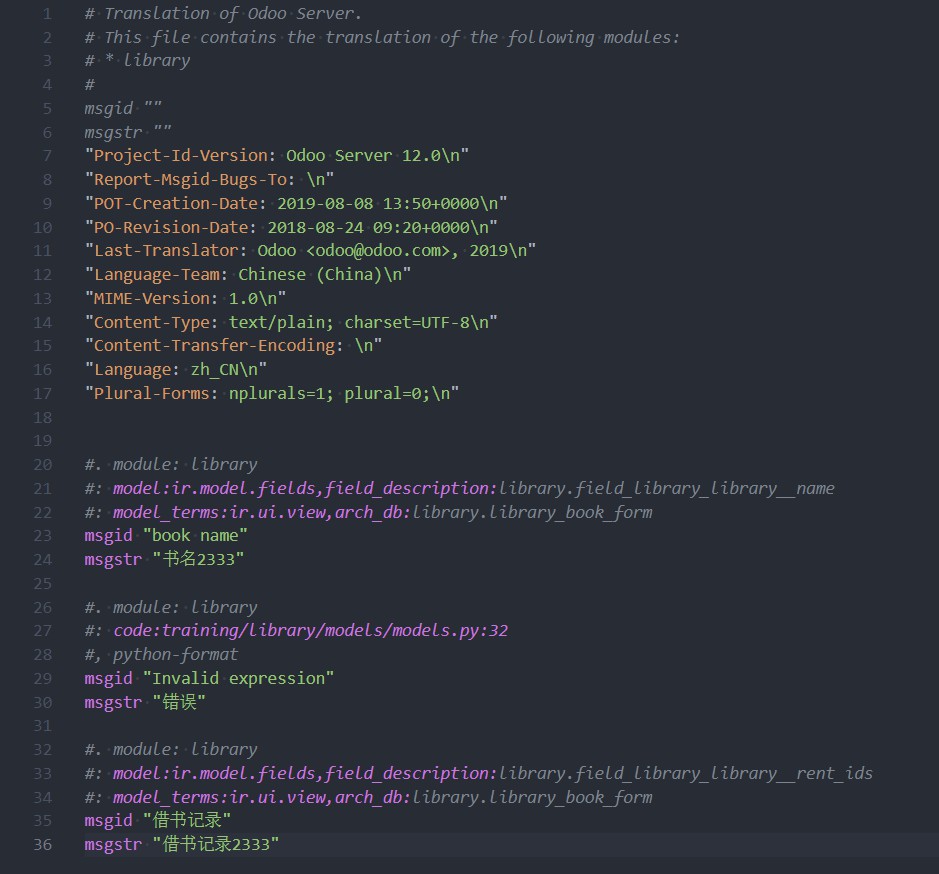Click 'Language: zh_CN' header line
The image size is (939, 874).
click(x=175, y=370)
